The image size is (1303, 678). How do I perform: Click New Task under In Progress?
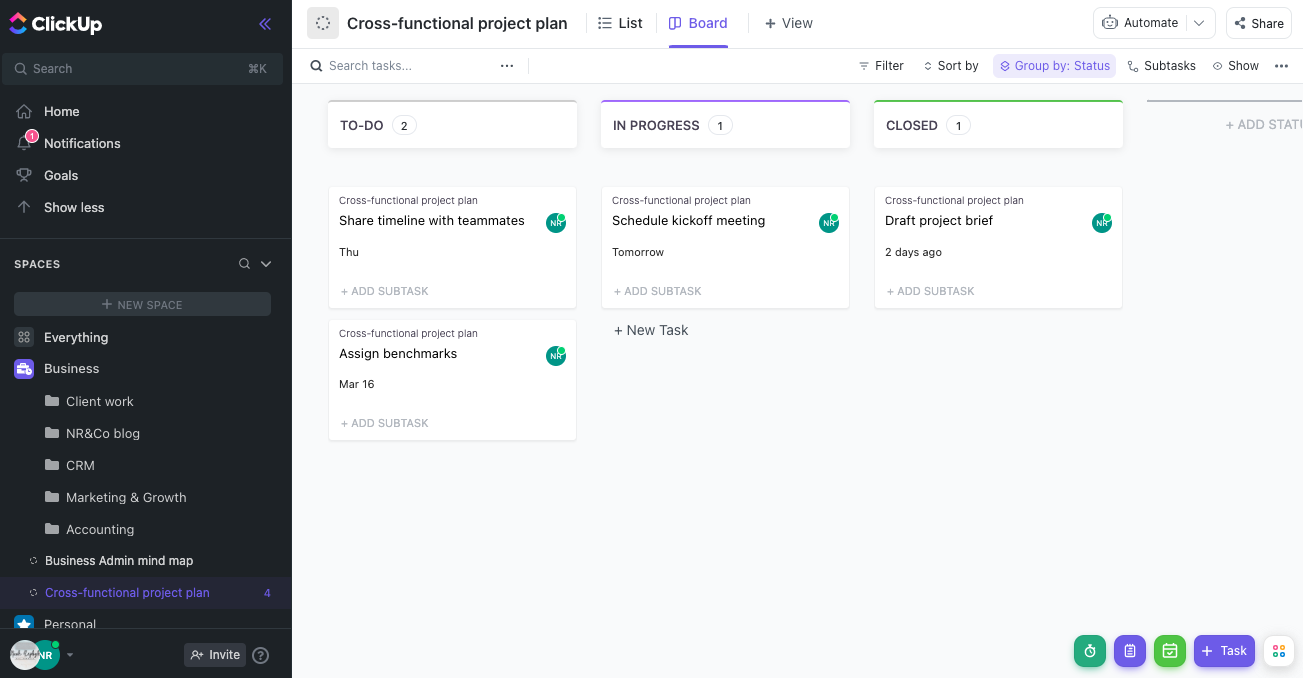[x=651, y=330]
